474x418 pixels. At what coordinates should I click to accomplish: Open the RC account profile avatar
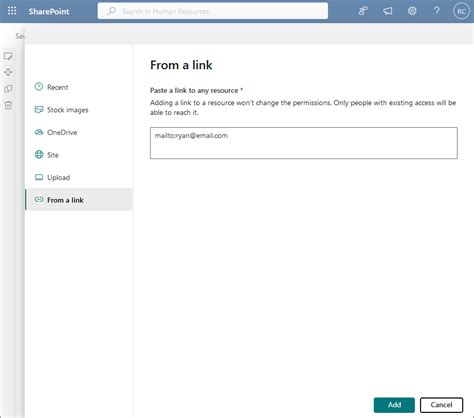pos(461,11)
